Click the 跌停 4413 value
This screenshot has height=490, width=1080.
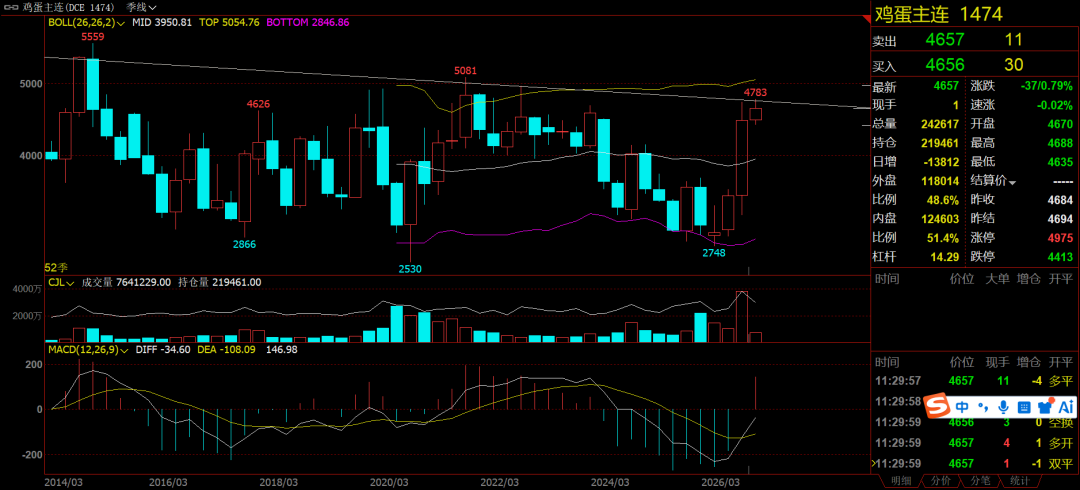click(1061, 257)
